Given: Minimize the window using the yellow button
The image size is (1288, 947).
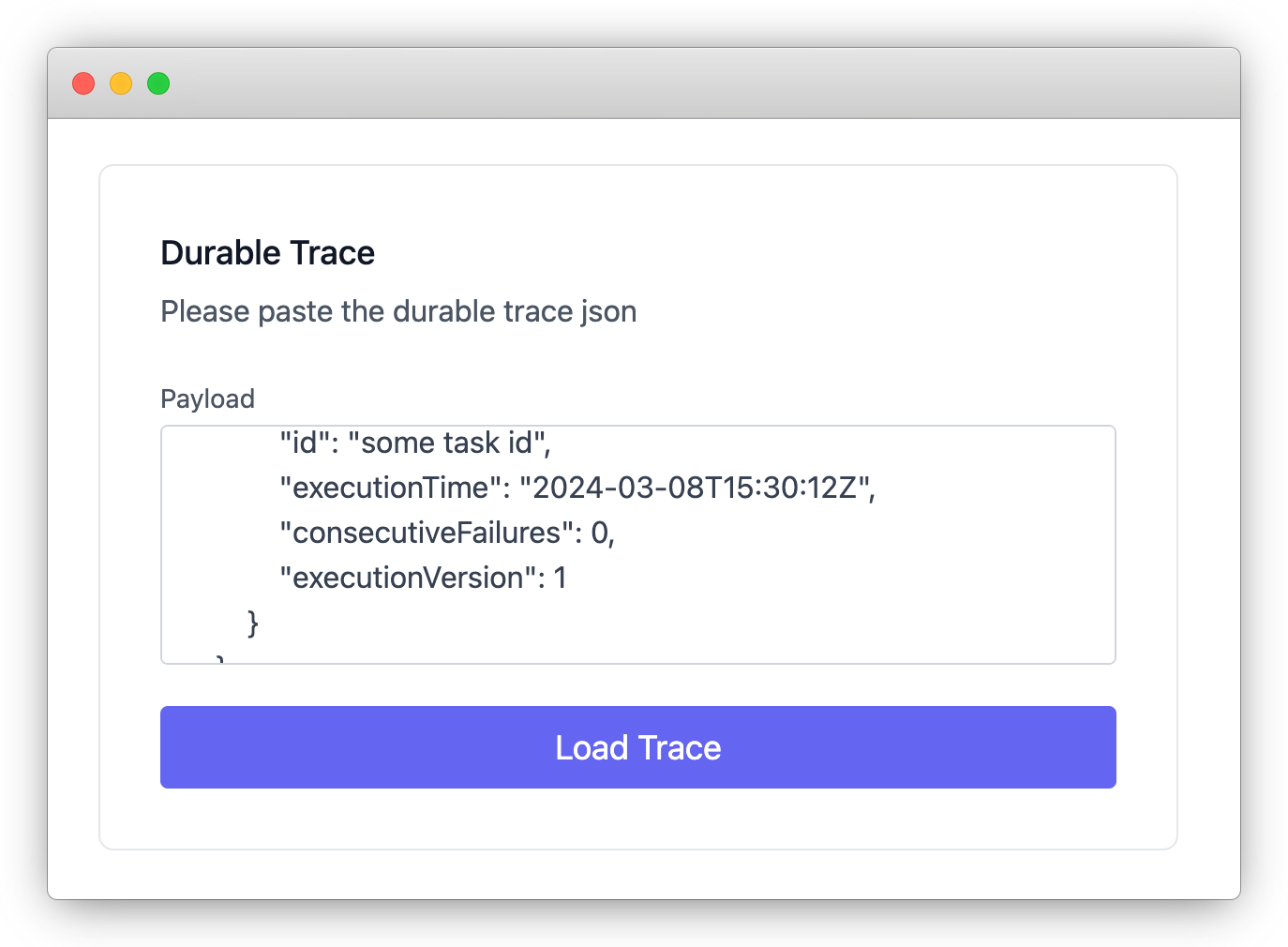Looking at the screenshot, I should 121,83.
